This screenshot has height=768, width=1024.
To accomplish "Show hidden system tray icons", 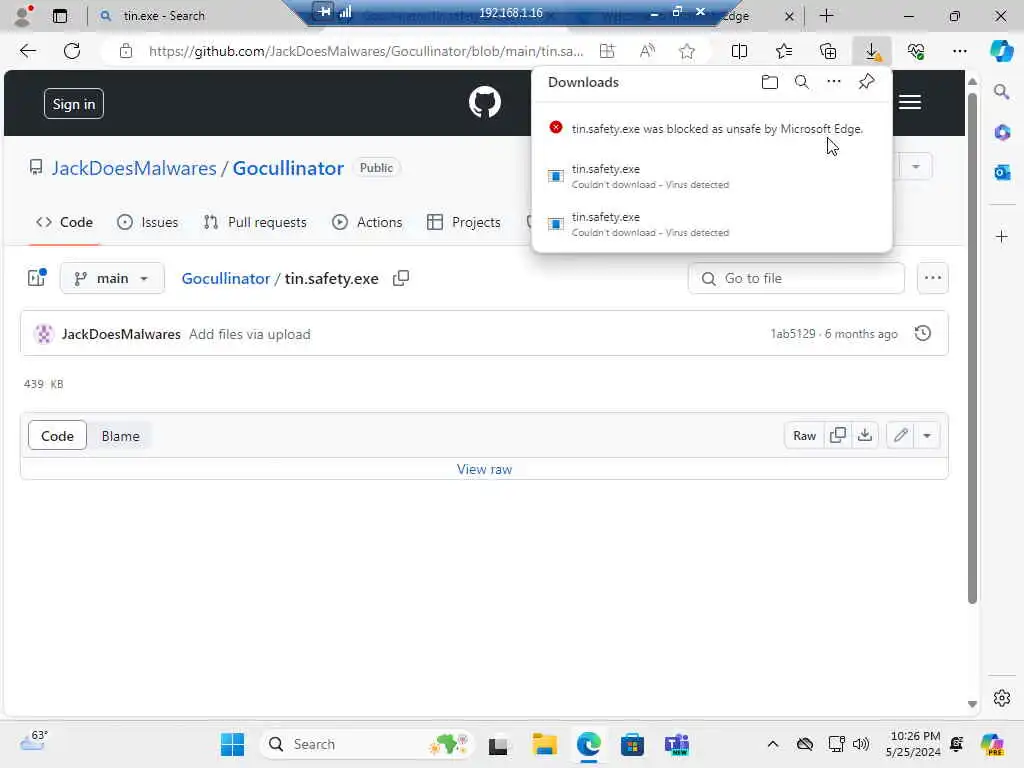I will [x=773, y=744].
